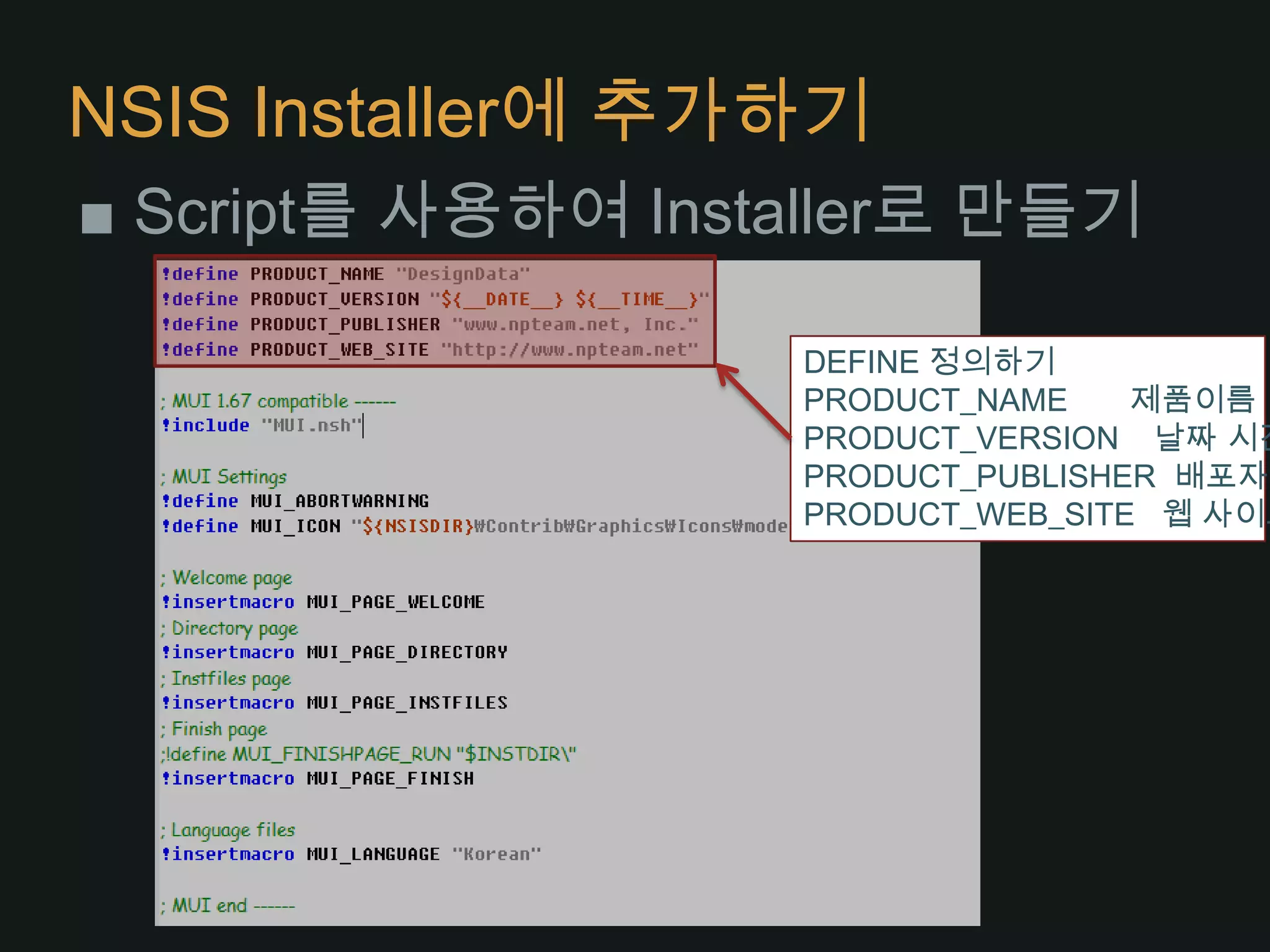Click the bullet text 'Script를 사용하여 Installer로 만들기'

pos(638,211)
